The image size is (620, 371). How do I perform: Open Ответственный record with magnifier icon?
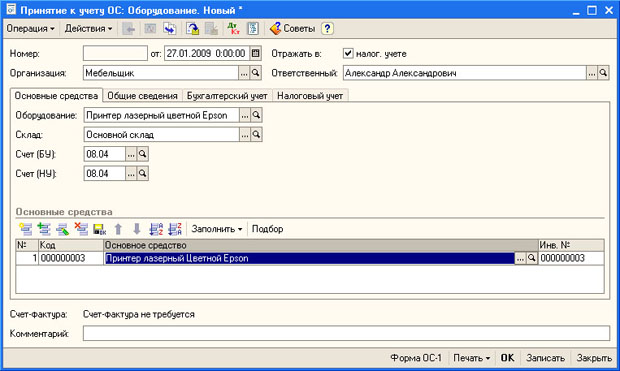pyautogui.click(x=603, y=73)
